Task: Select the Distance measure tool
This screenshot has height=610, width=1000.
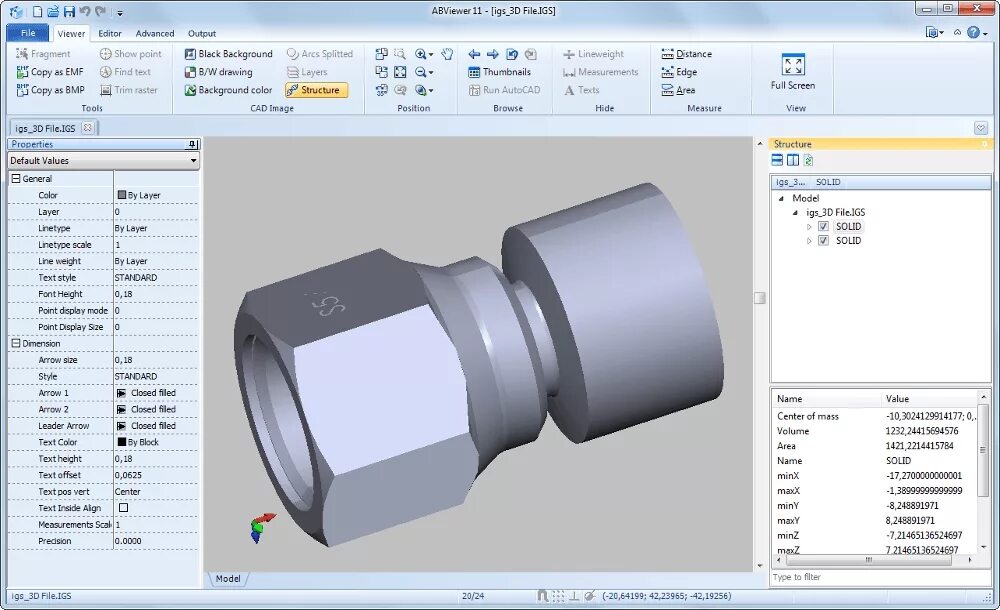Action: pyautogui.click(x=686, y=54)
